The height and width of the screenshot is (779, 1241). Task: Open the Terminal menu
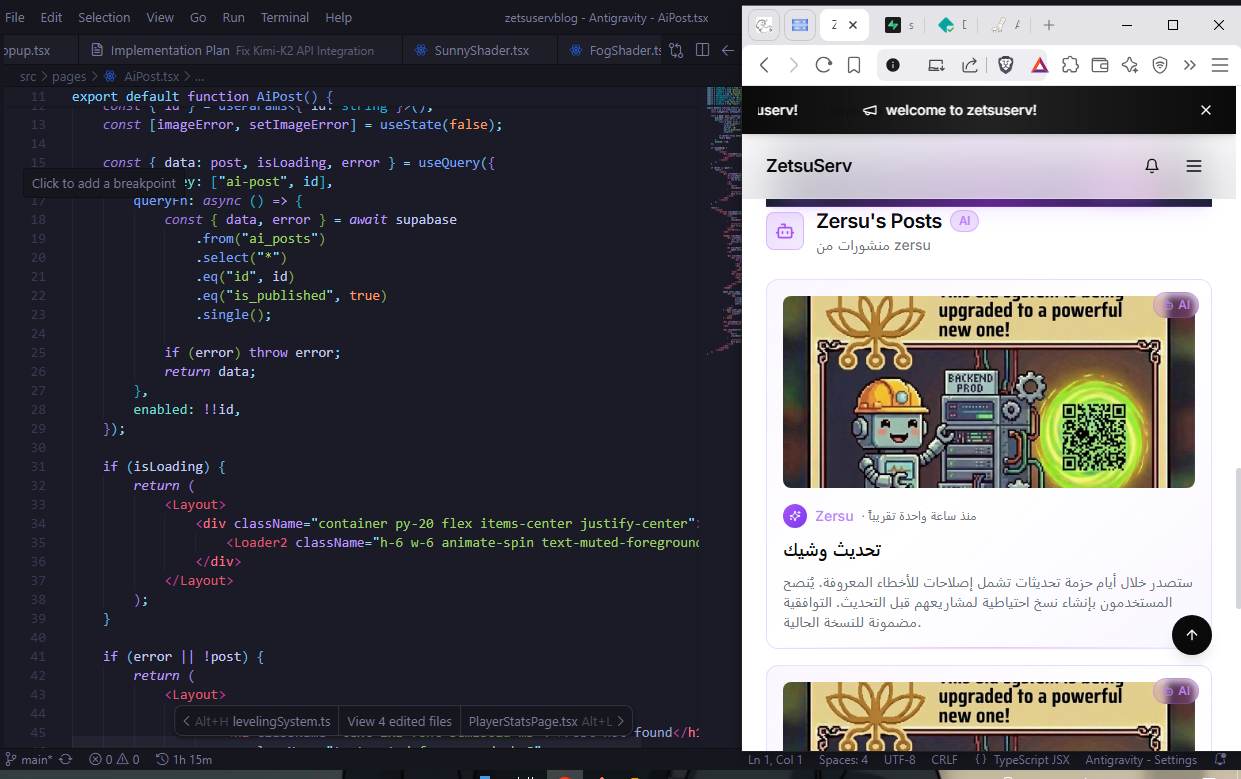(x=285, y=17)
